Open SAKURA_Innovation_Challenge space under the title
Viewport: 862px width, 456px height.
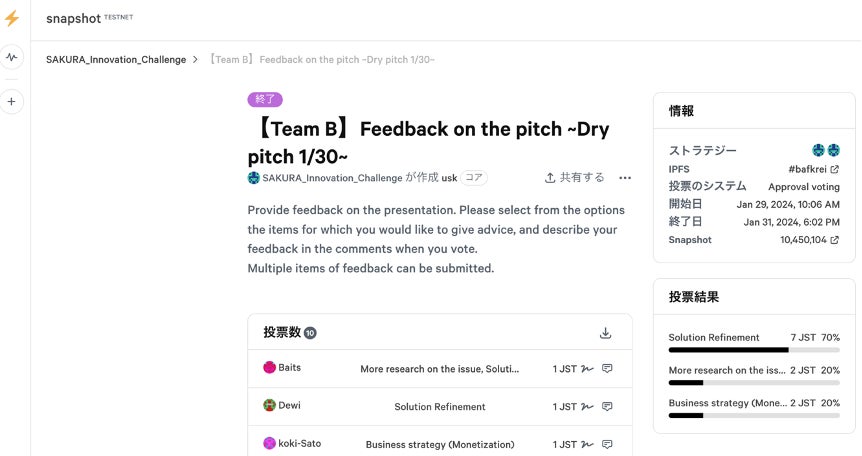332,178
